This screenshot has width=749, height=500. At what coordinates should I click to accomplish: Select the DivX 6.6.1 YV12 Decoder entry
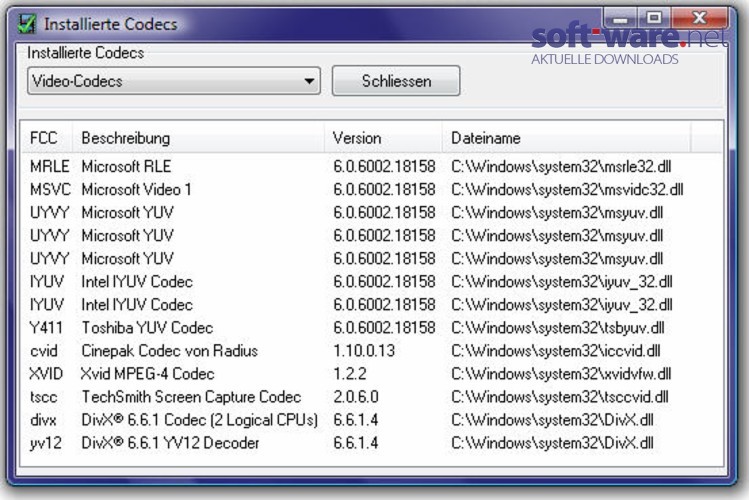170,443
